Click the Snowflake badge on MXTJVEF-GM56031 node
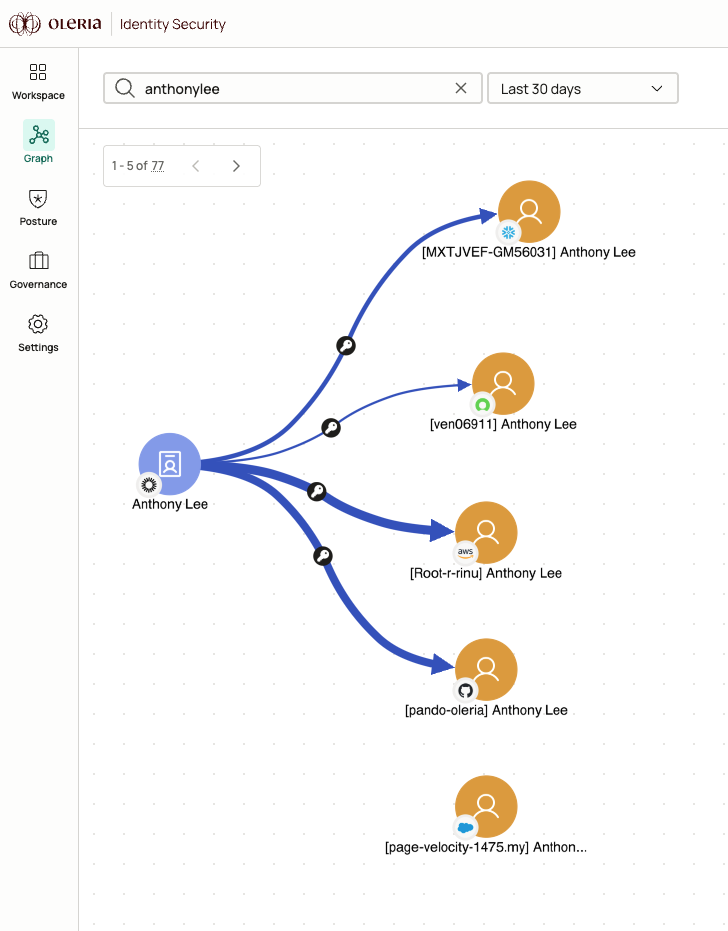Image resolution: width=728 pixels, height=931 pixels. (x=508, y=232)
